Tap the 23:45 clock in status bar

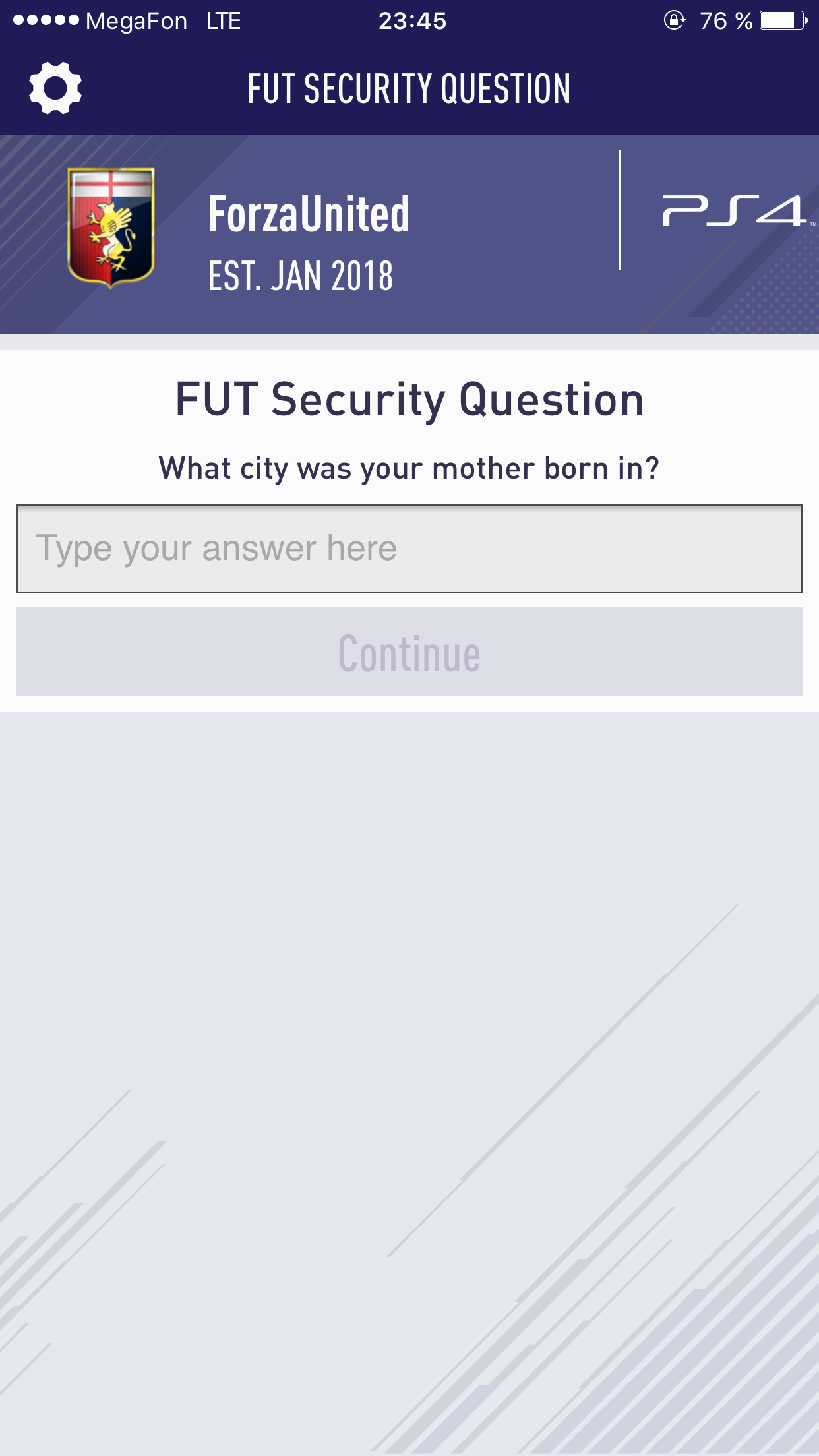click(x=412, y=21)
